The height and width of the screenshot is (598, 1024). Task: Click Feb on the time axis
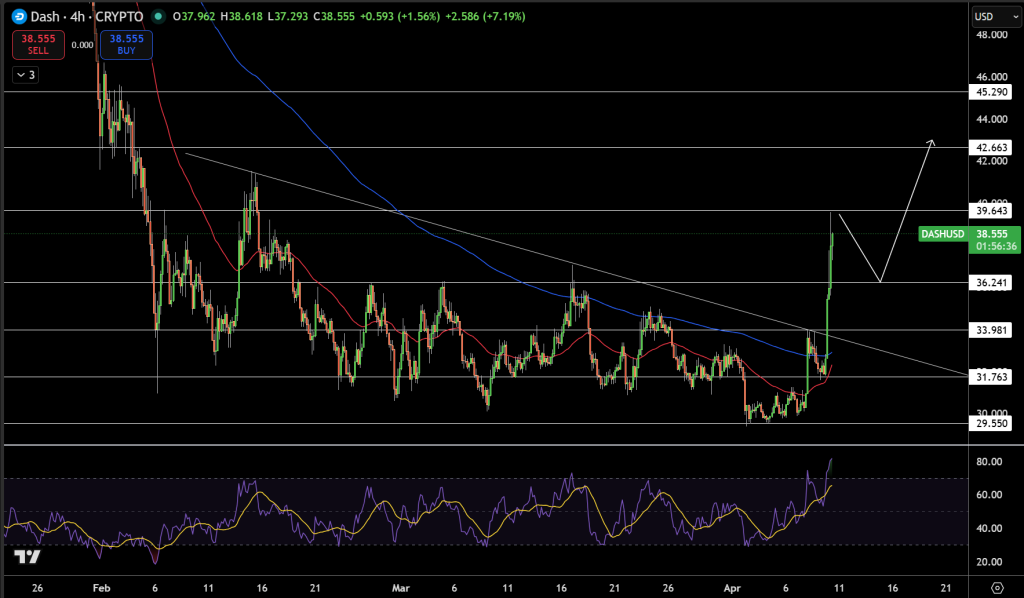pyautogui.click(x=100, y=589)
